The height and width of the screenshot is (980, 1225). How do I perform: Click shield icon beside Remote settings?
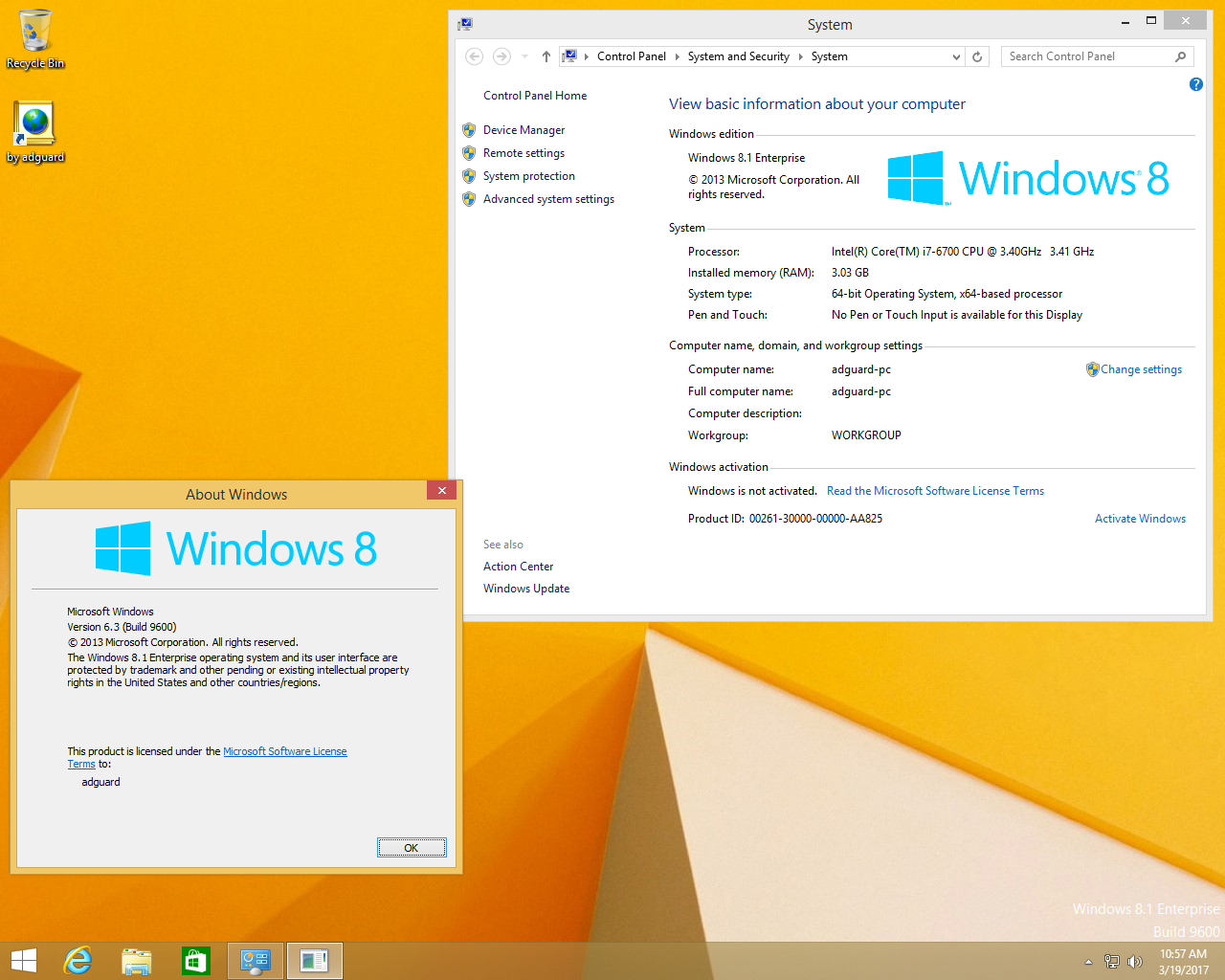(469, 153)
